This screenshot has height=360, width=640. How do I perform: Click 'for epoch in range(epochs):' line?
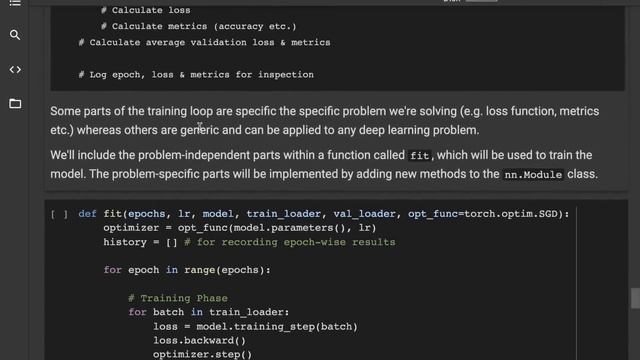pyautogui.click(x=187, y=270)
